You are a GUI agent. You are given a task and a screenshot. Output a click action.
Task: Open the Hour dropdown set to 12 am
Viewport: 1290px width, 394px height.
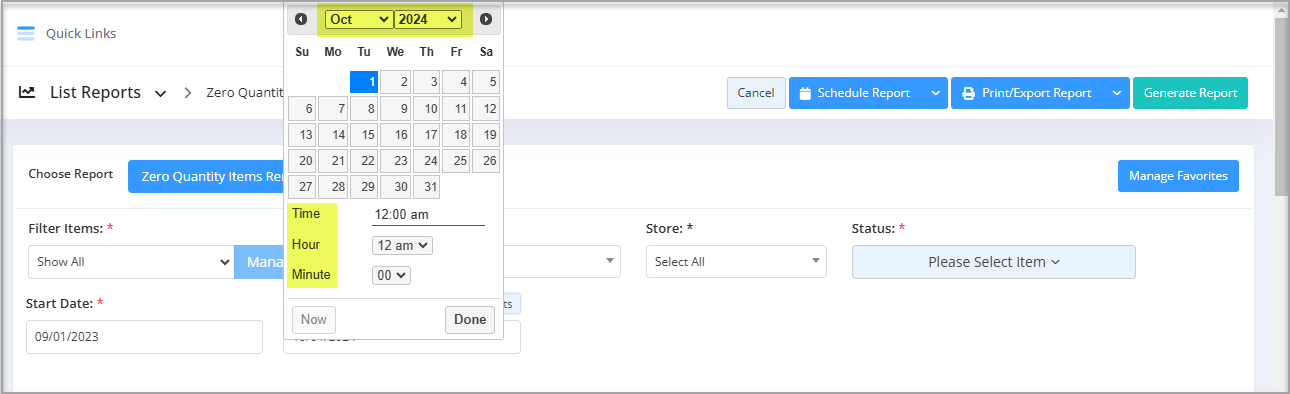coord(402,245)
